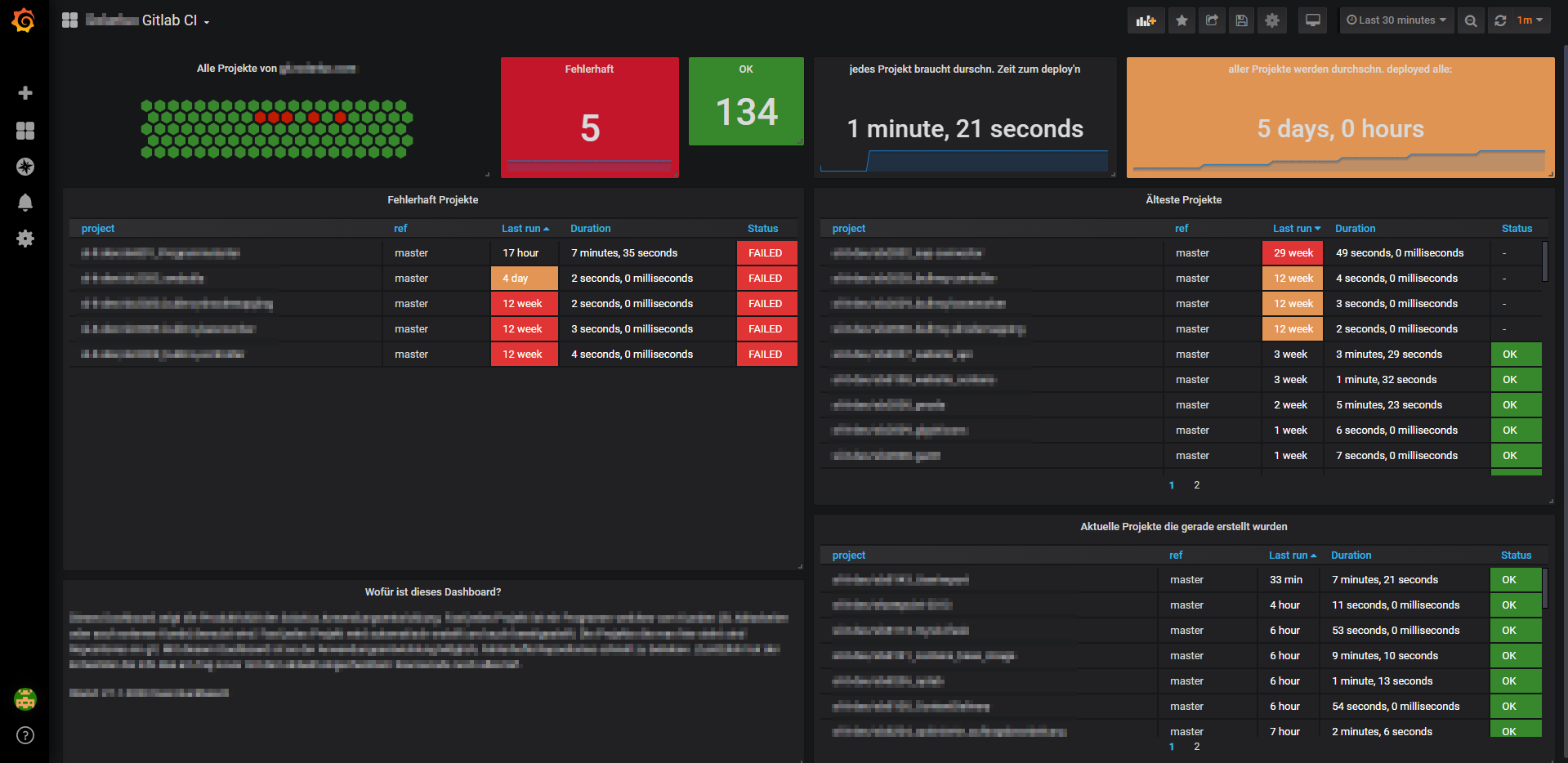The image size is (1568, 763).
Task: Mark the dashboard as favorite with the star
Action: point(1181,20)
